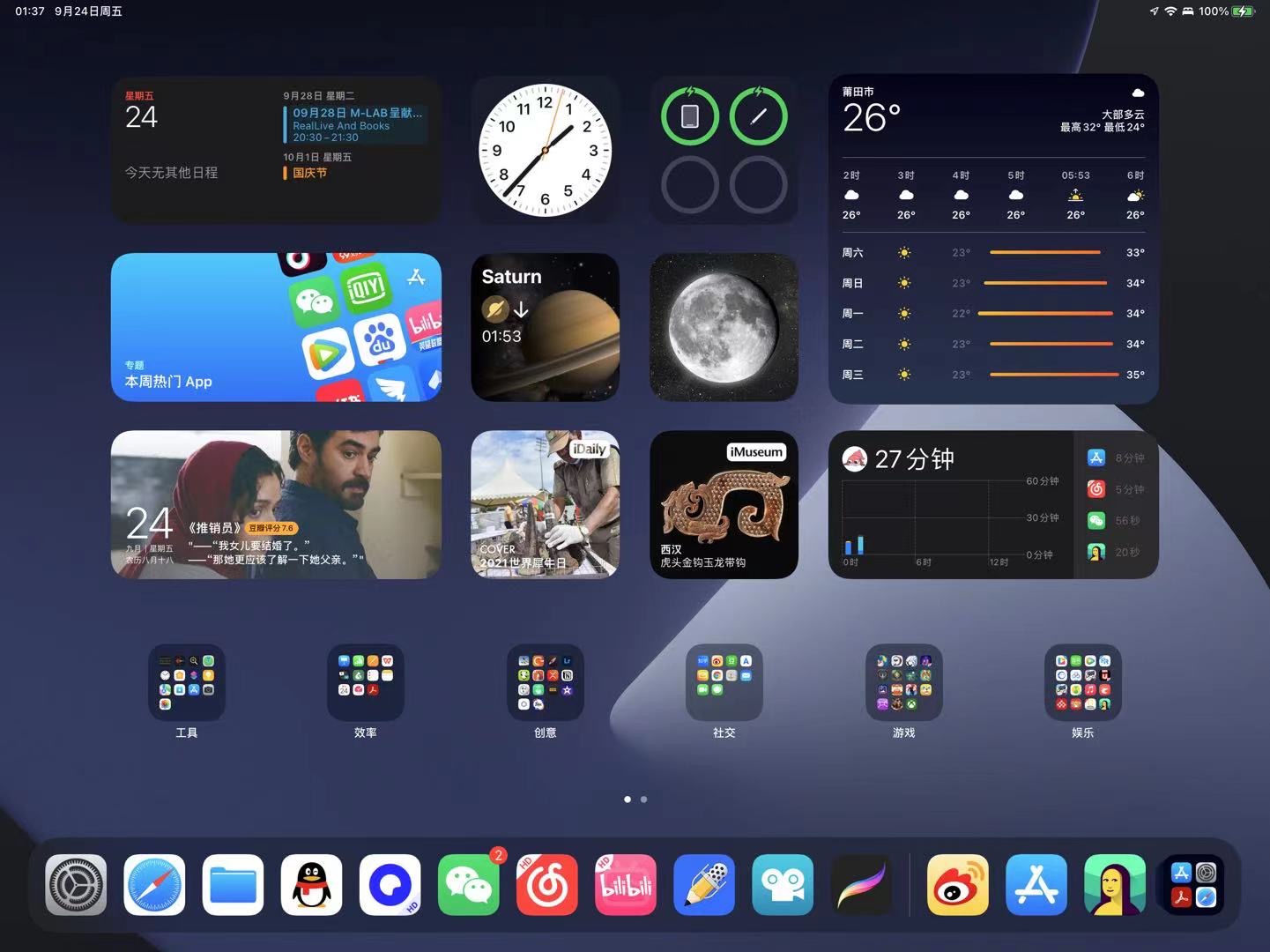Tap the 周一 forecast row
This screenshot has width=1270, height=952.
993,313
